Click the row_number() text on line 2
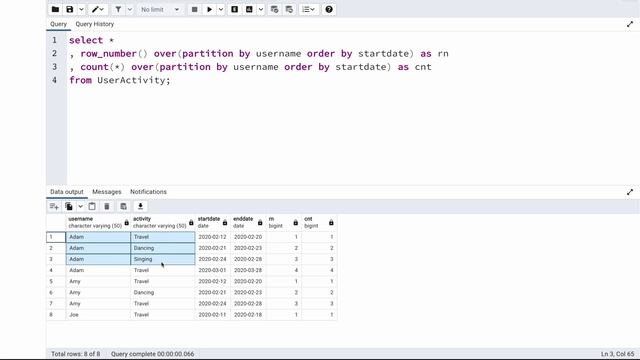The image size is (640, 360). 114,54
